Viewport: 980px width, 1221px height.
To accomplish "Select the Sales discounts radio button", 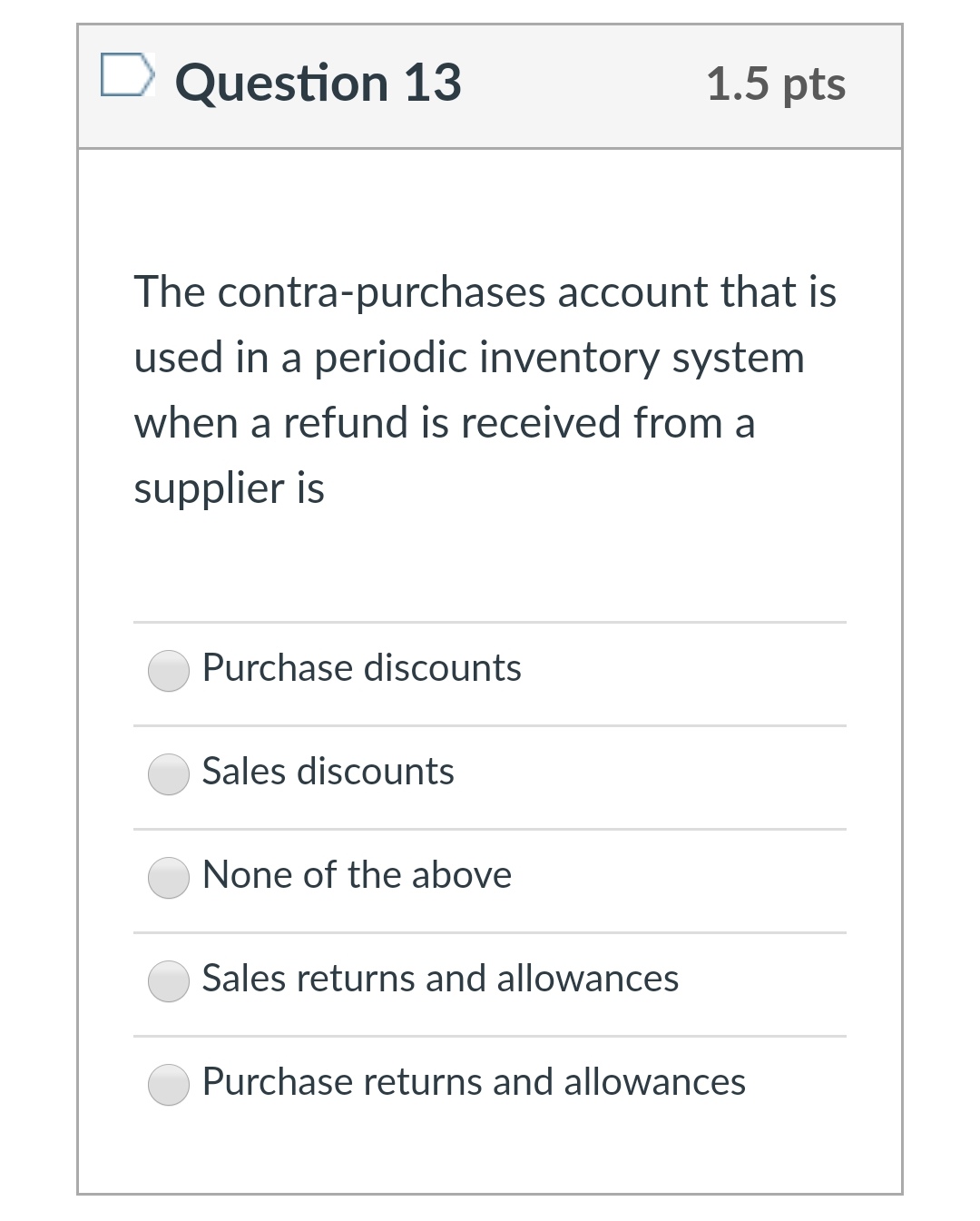I will coord(168,776).
